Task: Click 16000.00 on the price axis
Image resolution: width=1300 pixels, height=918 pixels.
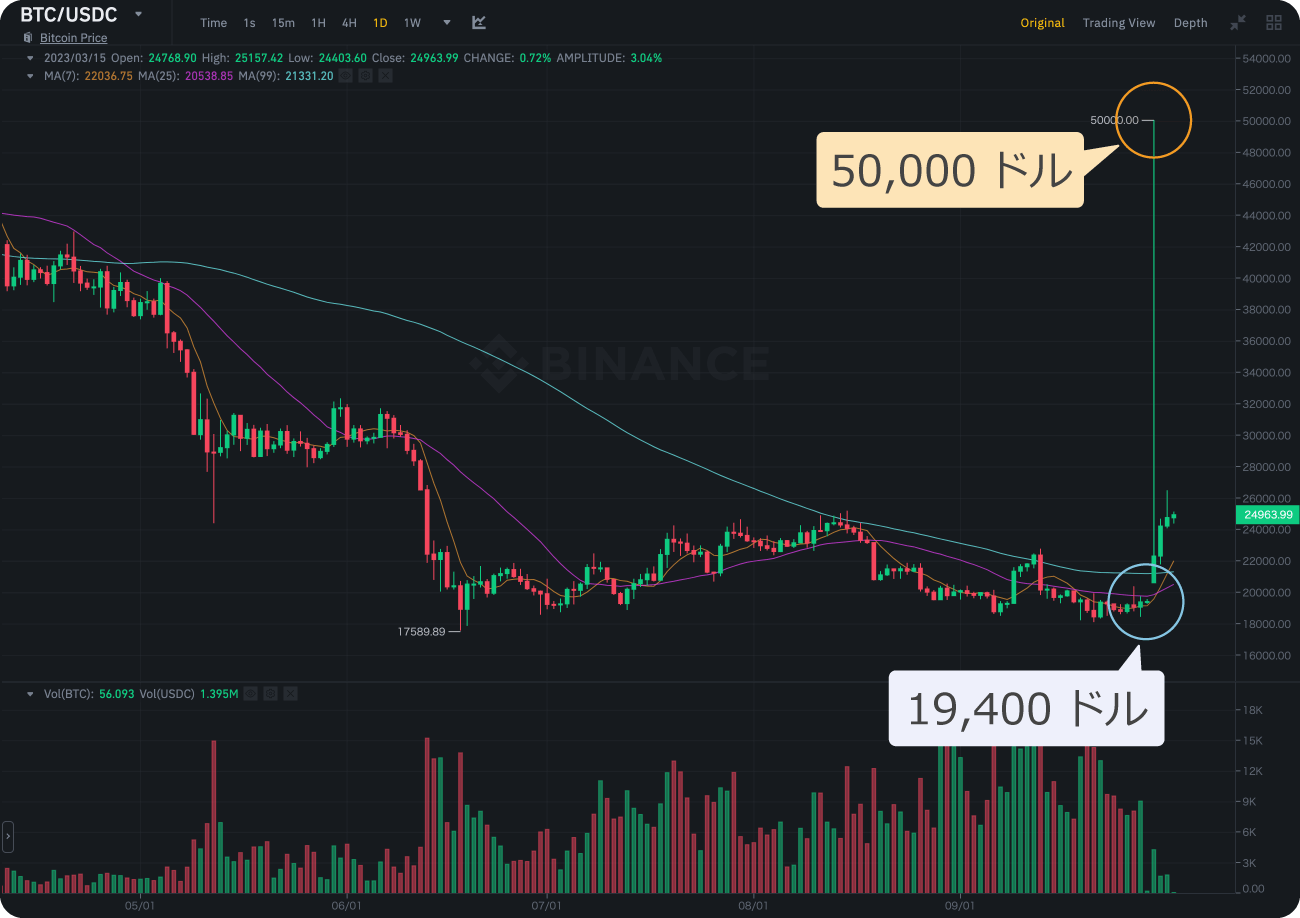Action: (1266, 655)
